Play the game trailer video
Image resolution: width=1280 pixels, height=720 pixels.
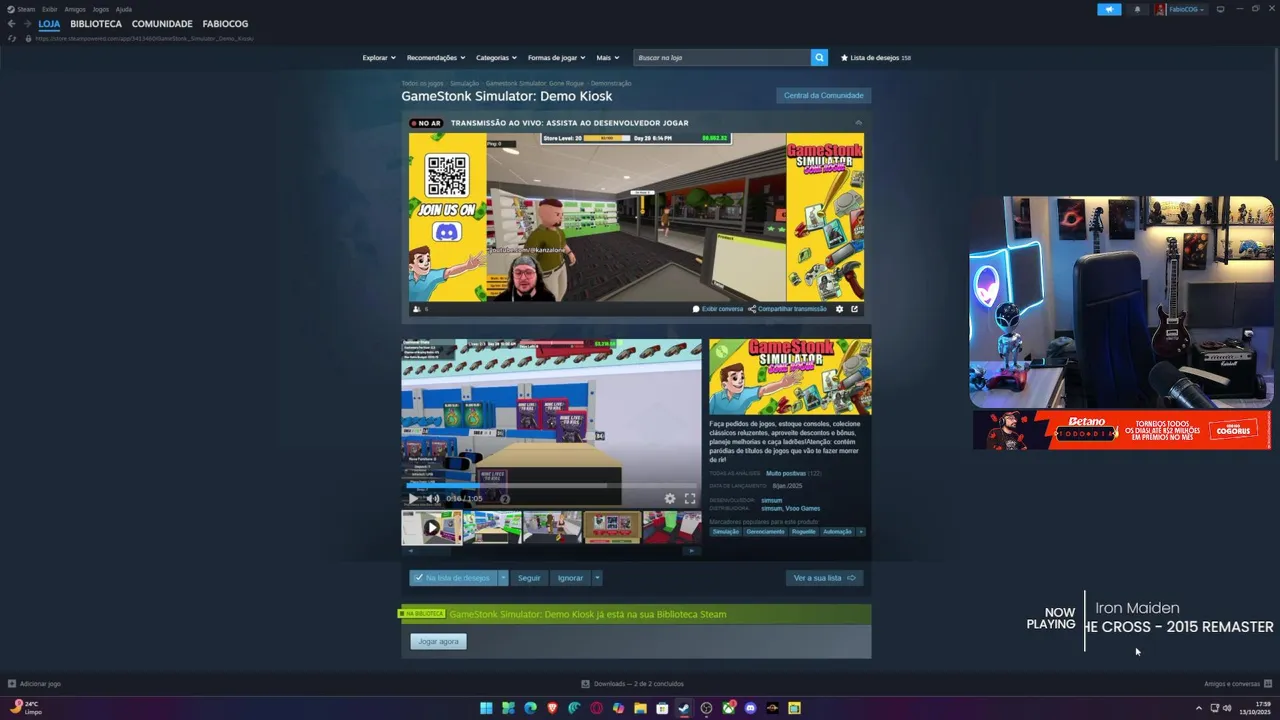pos(413,498)
